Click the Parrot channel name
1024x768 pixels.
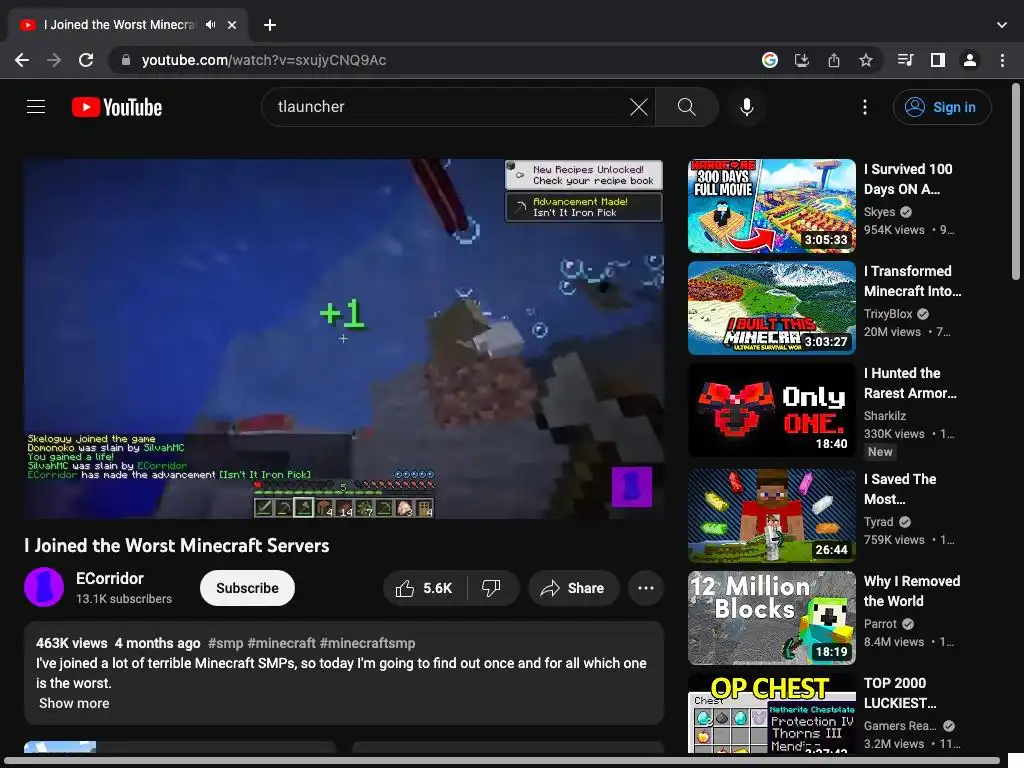pos(880,624)
